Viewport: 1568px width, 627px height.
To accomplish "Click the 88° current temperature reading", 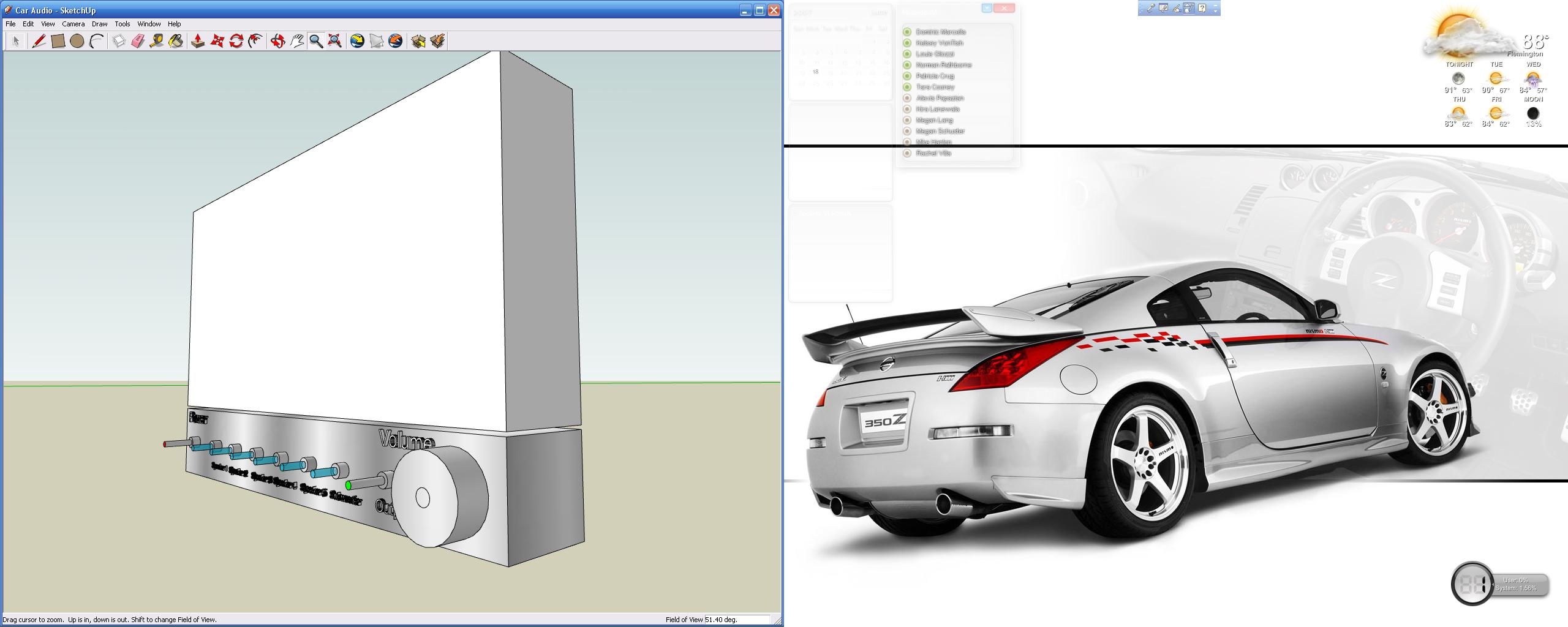I will point(1536,41).
